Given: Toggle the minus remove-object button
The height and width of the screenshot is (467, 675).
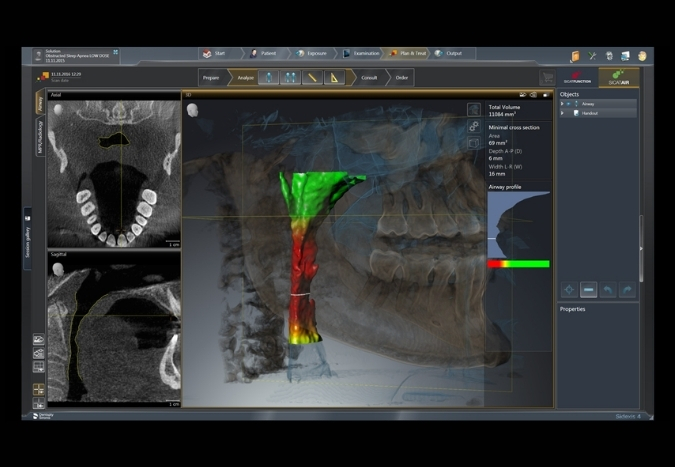Looking at the screenshot, I should (x=589, y=290).
